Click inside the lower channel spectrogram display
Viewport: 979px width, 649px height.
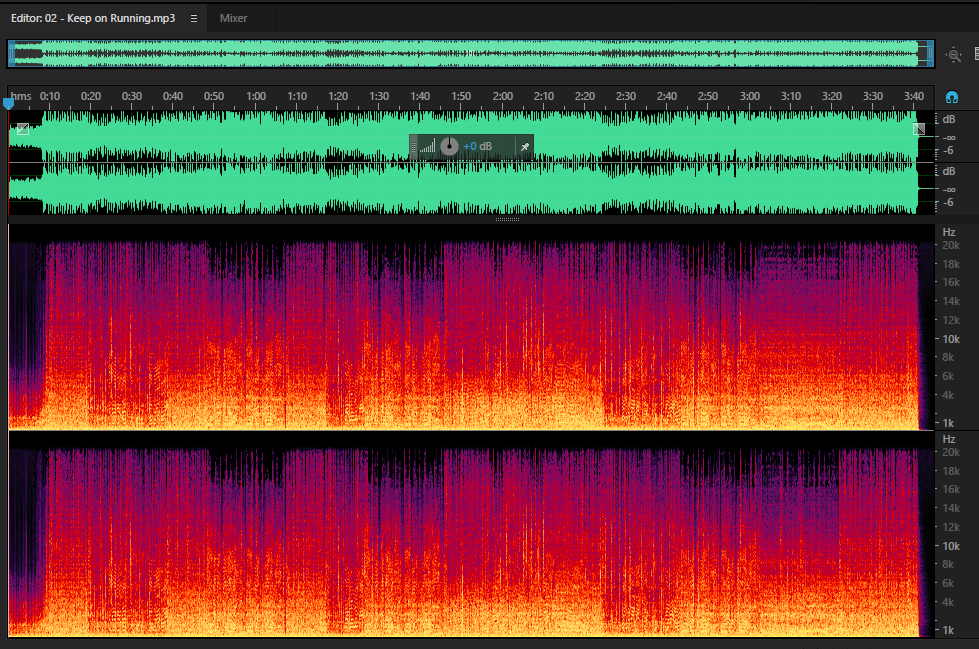(471, 535)
